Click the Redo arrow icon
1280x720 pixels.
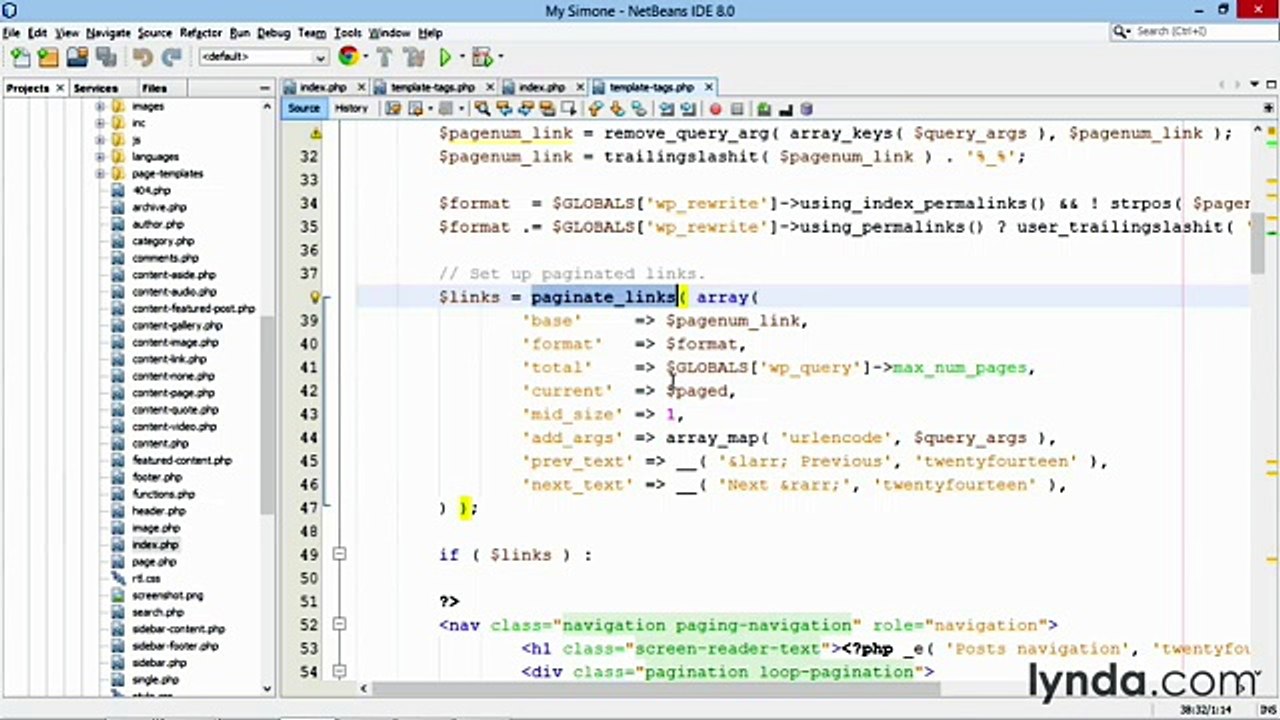[x=172, y=57]
